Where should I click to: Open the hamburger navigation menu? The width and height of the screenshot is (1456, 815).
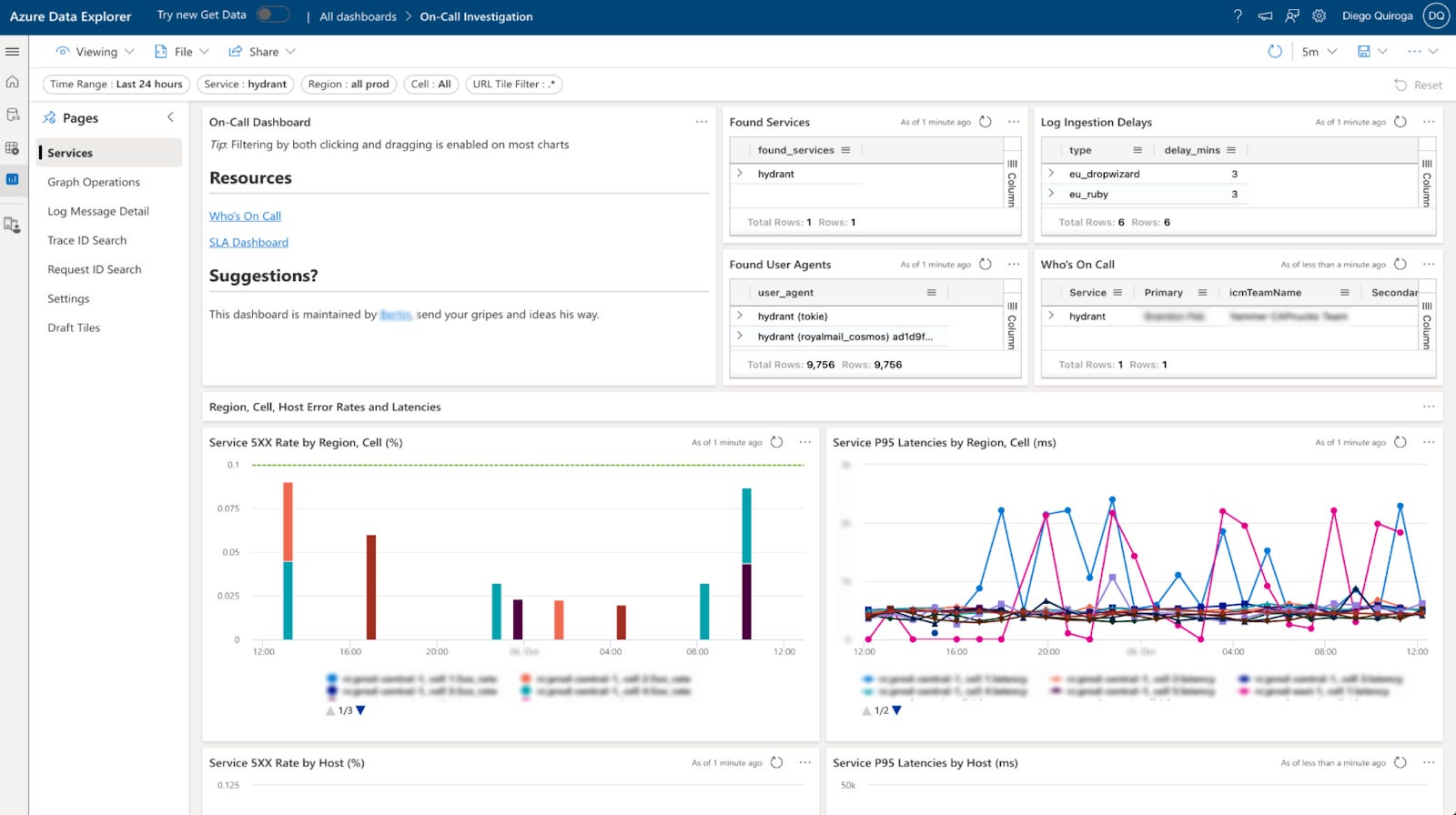(x=13, y=52)
